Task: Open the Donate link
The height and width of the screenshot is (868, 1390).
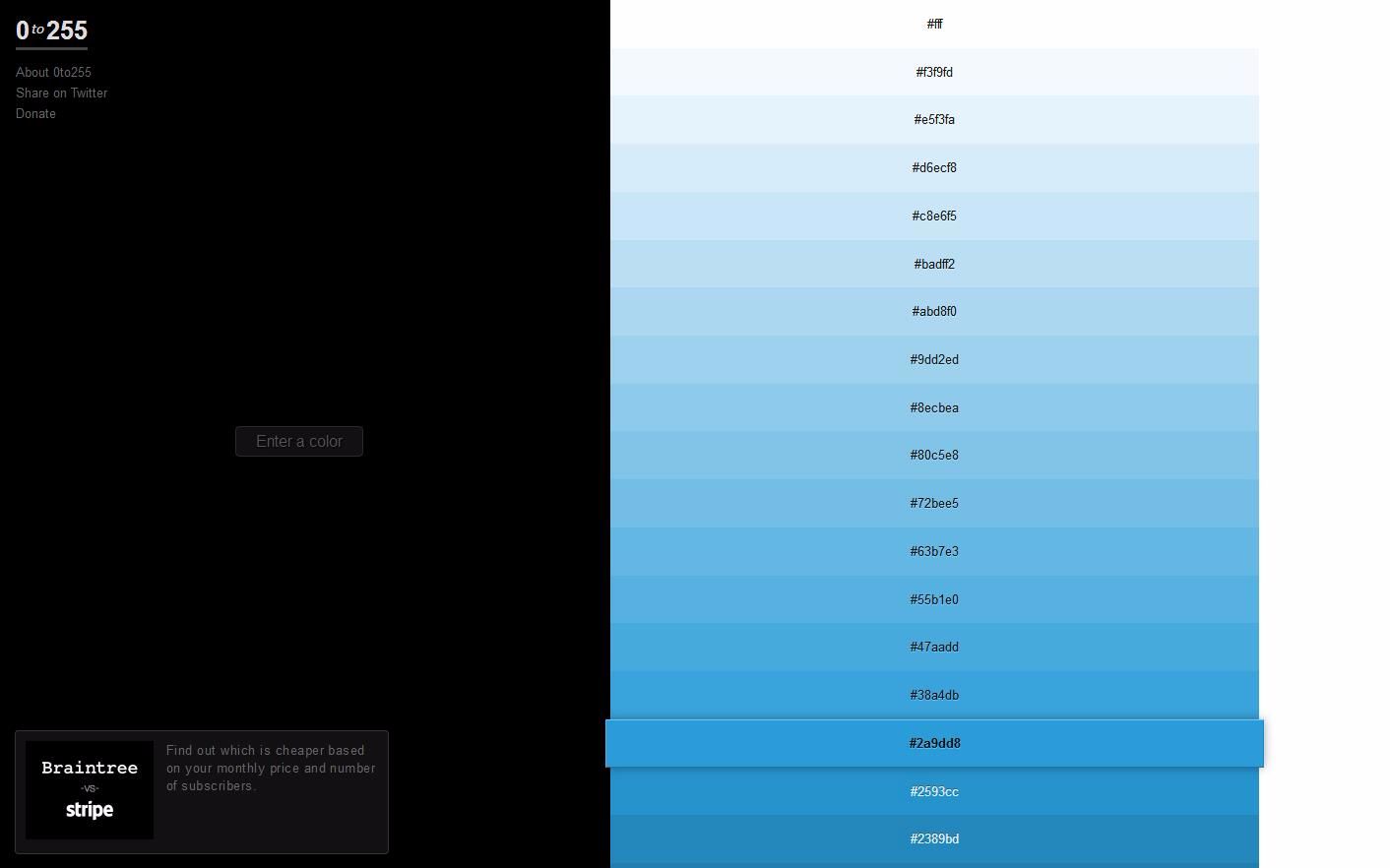Action: click(35, 114)
